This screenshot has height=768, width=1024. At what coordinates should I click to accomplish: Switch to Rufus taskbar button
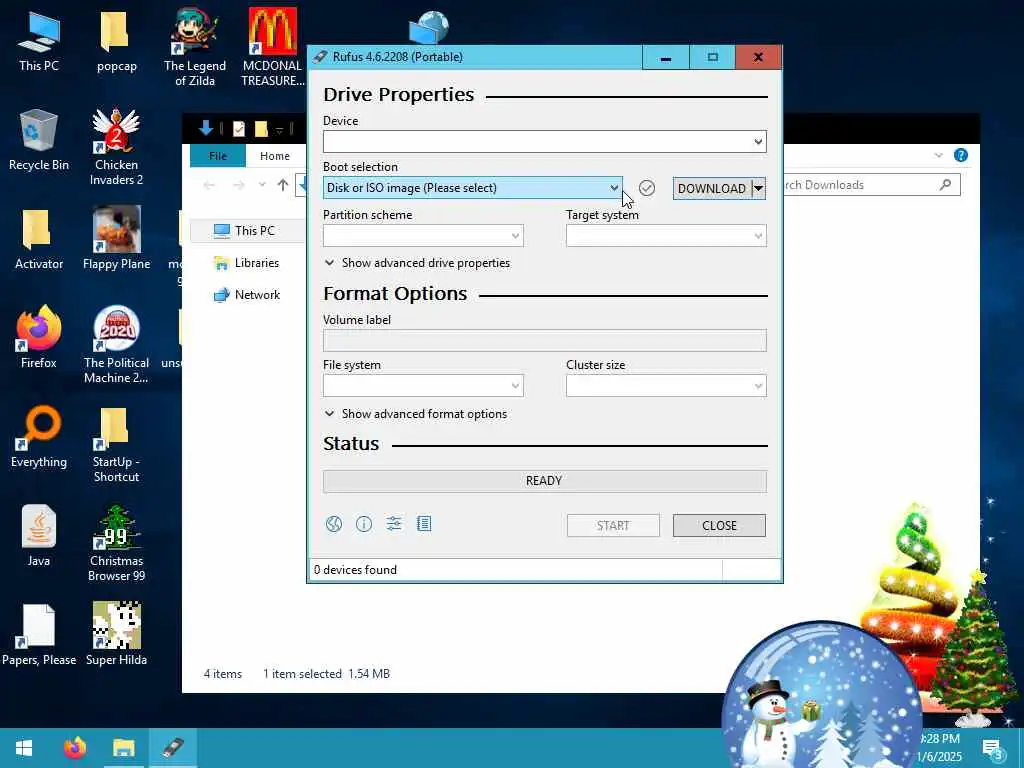172,748
